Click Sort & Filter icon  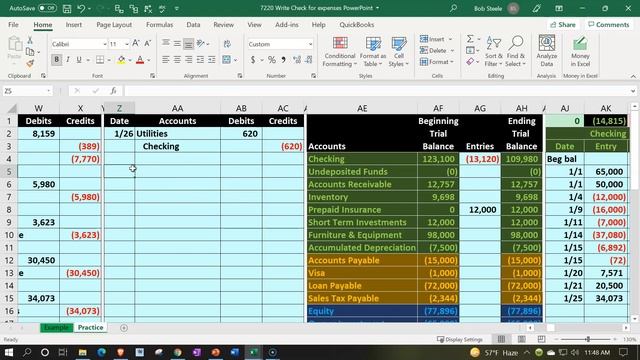click(493, 51)
